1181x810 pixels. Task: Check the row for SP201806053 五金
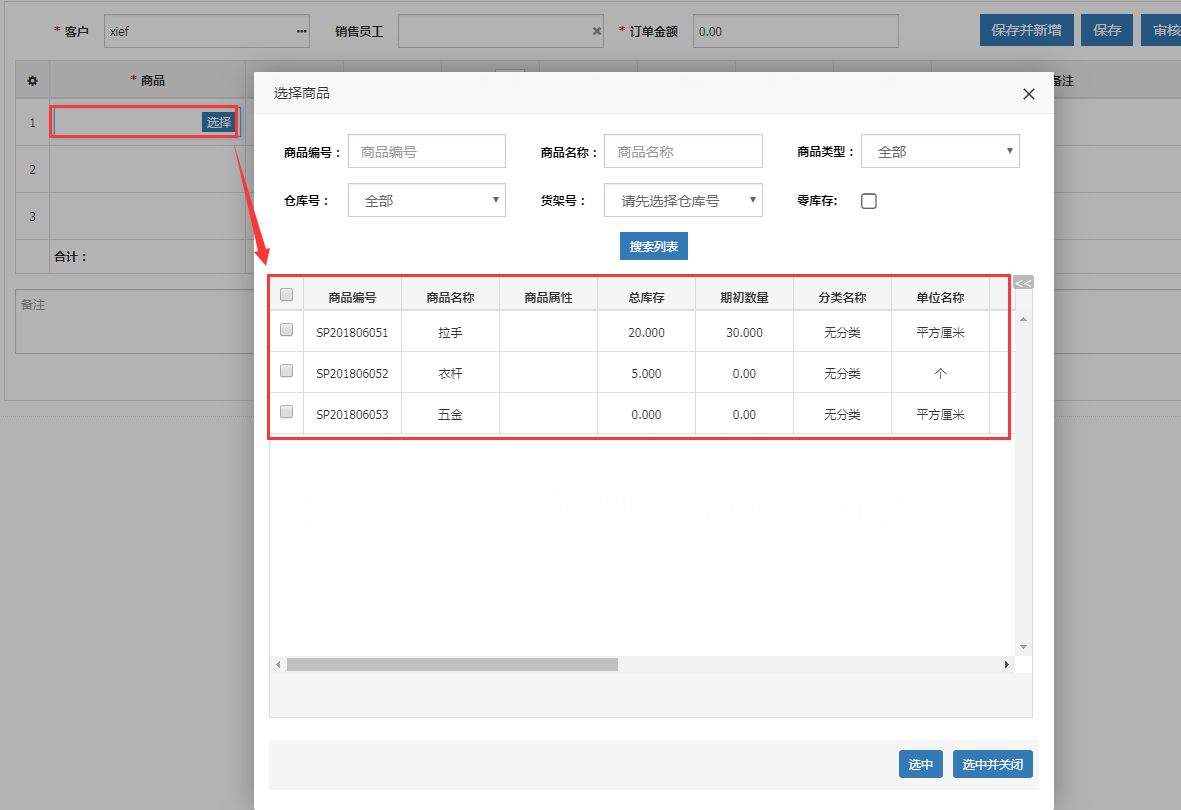(x=286, y=411)
